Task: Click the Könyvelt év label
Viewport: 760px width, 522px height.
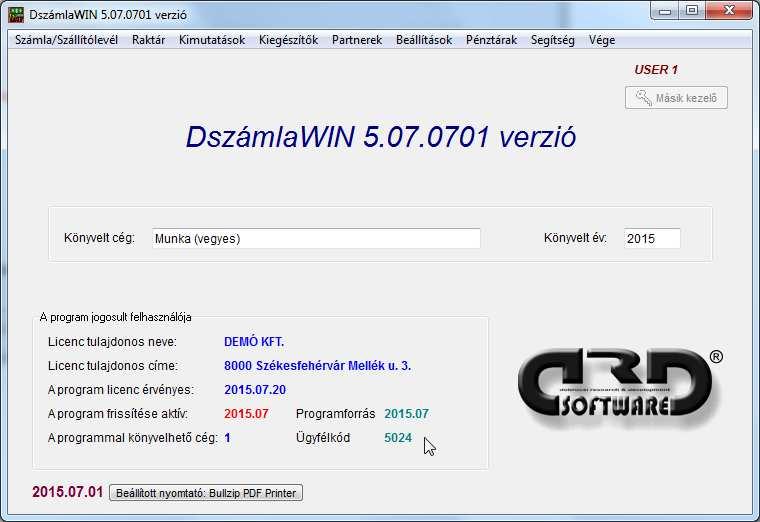Action: click(575, 238)
